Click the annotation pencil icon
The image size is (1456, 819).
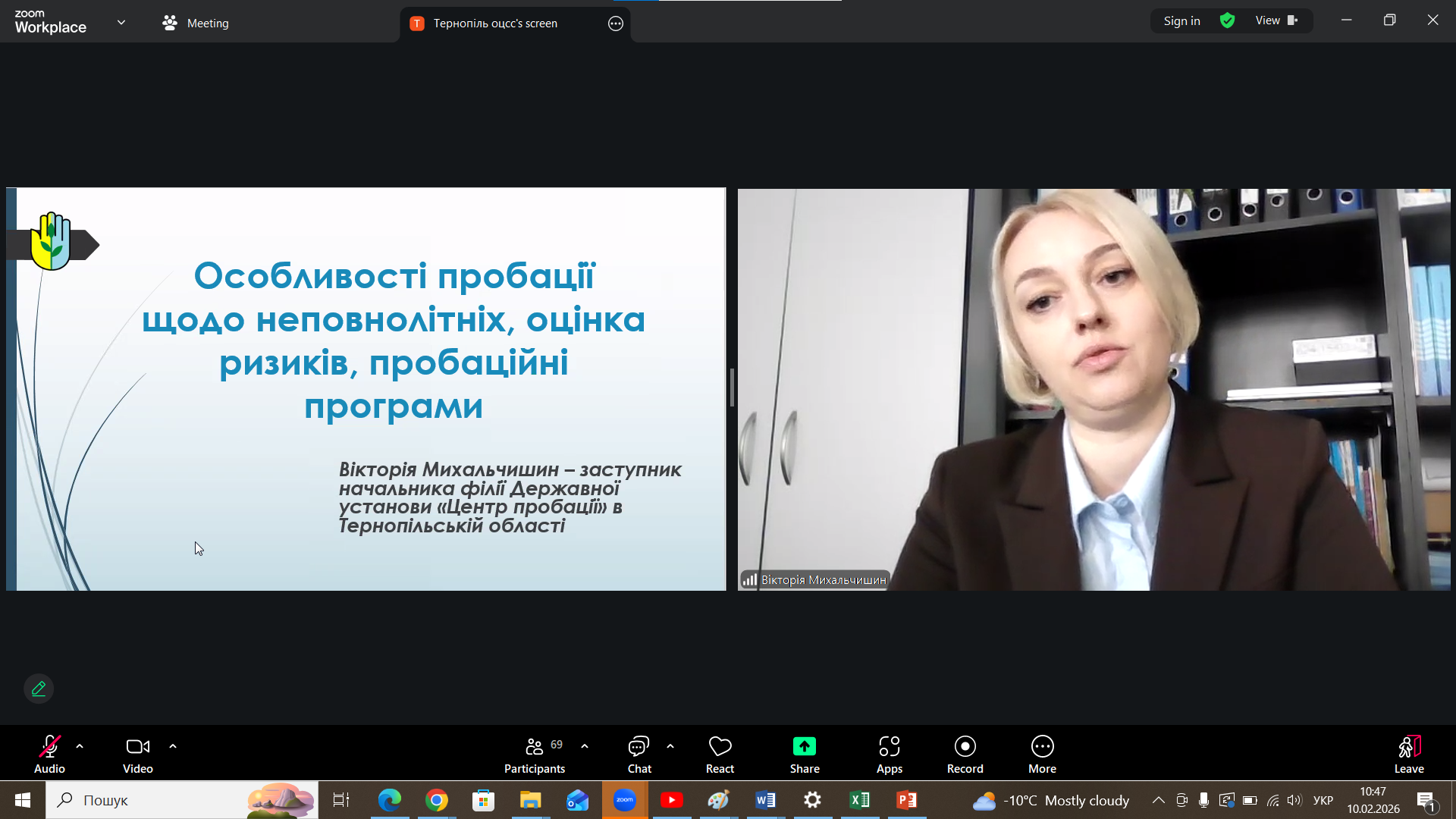[39, 689]
